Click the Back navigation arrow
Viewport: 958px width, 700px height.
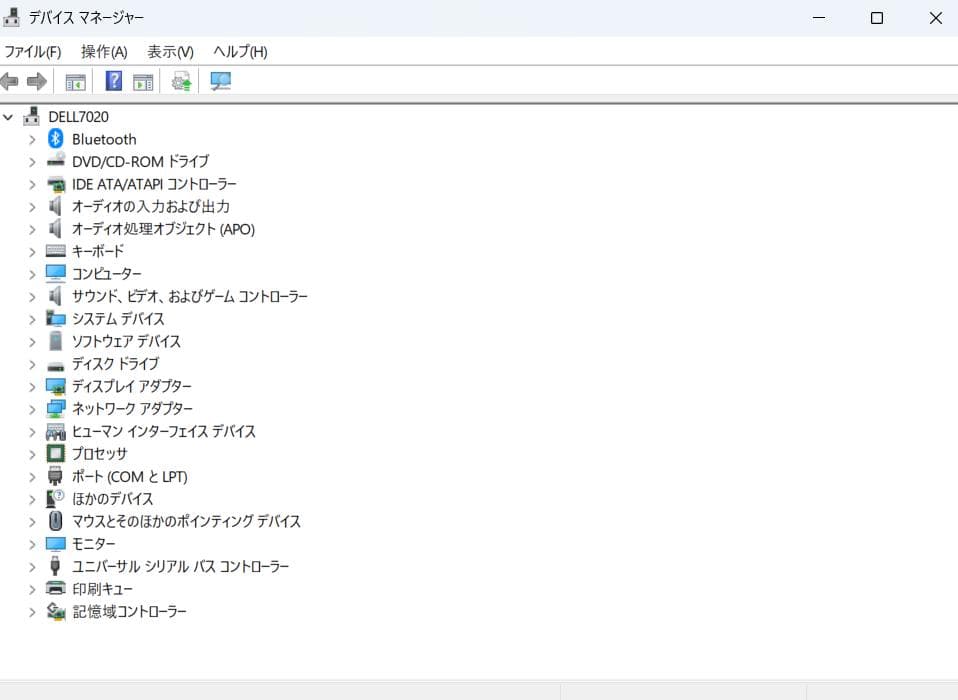click(10, 81)
